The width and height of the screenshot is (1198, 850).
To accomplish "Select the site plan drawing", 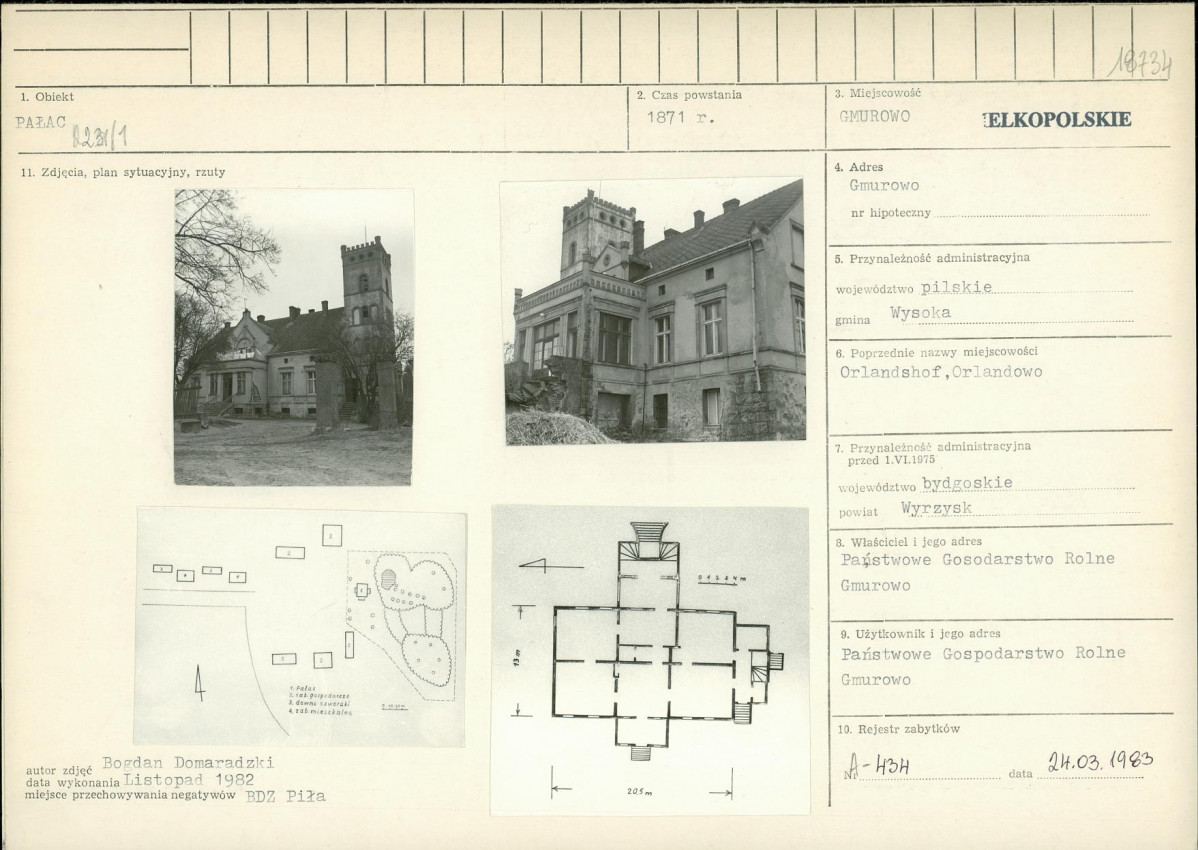I will 300,627.
